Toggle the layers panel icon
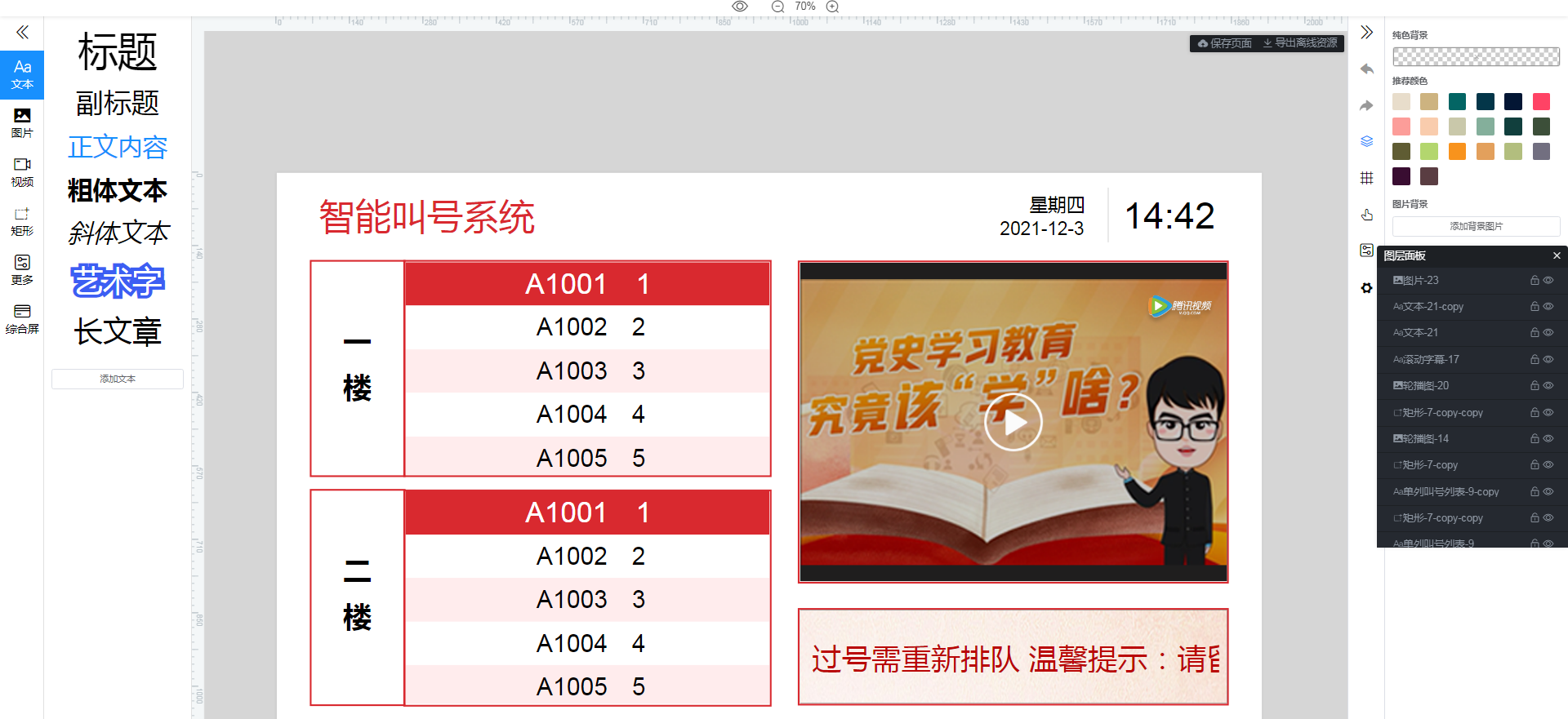 pos(1366,141)
